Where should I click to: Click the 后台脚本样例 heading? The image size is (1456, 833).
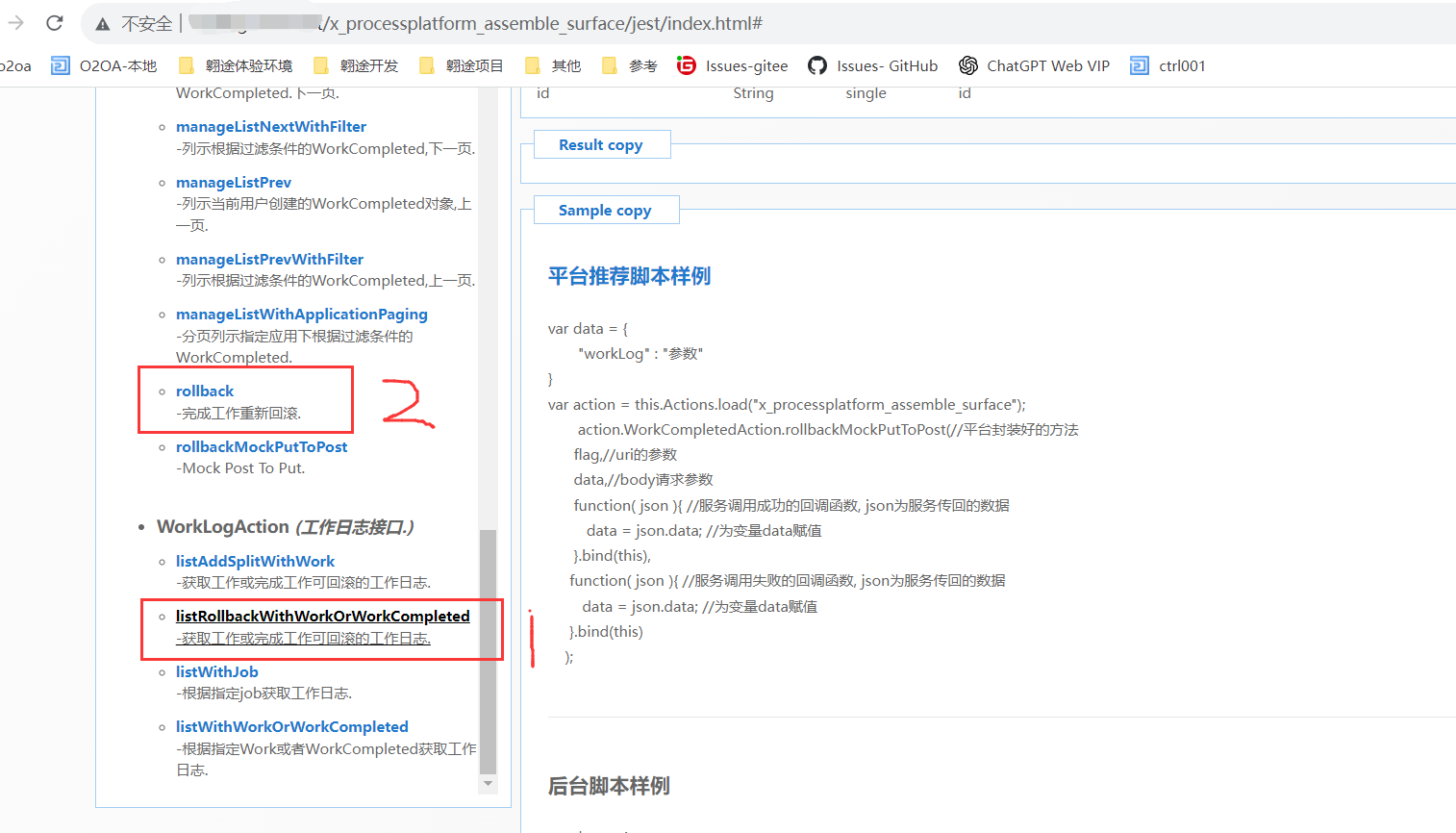pos(609,786)
